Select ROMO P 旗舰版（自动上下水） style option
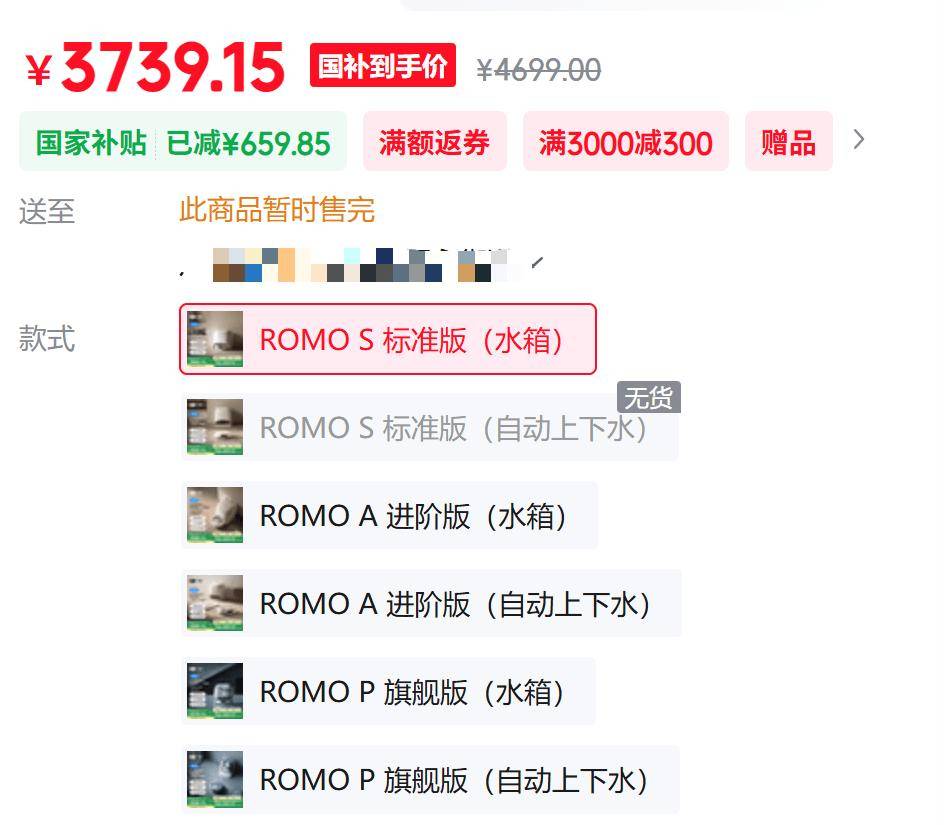 point(430,779)
